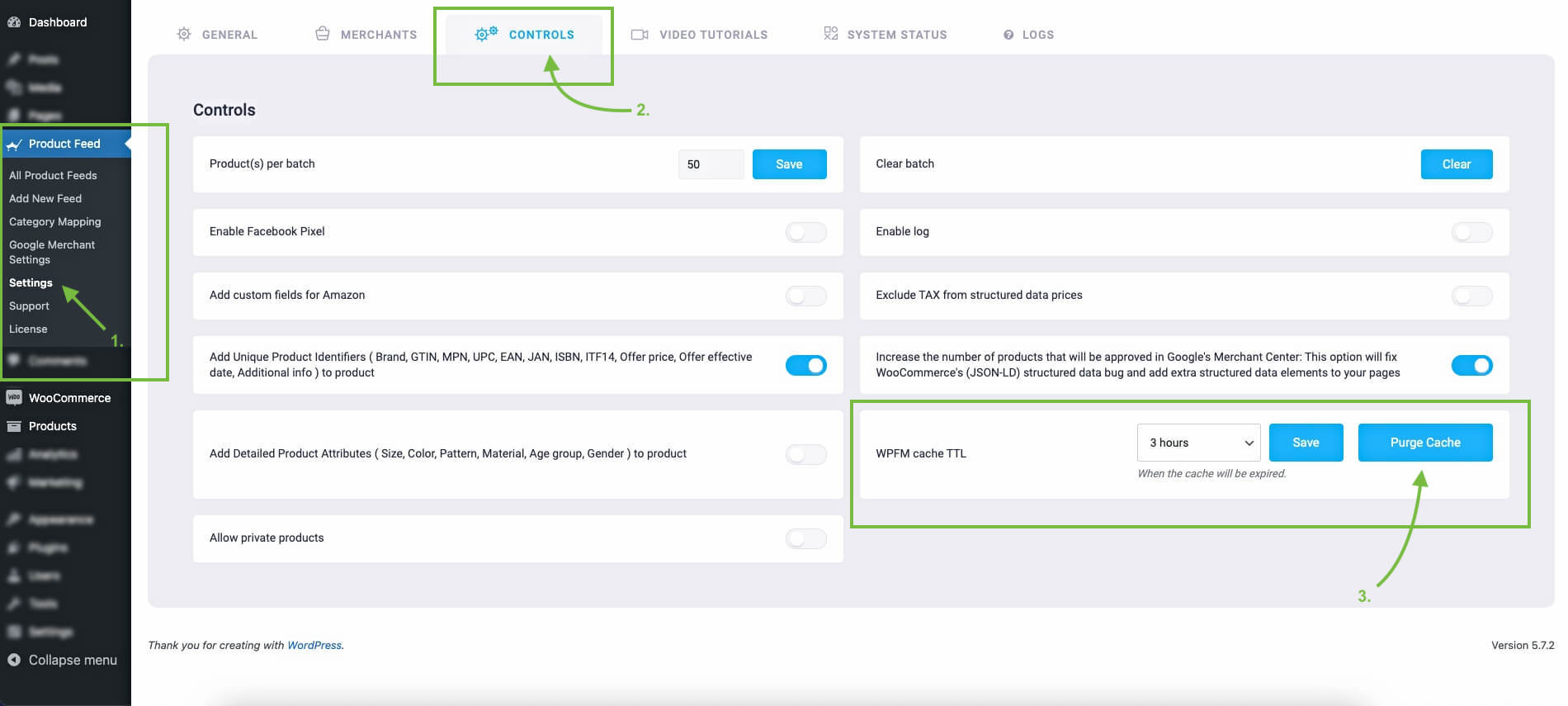Click the WooCommerce logo icon in the sidebar
Viewport: 1568px width, 706px height.
14,398
